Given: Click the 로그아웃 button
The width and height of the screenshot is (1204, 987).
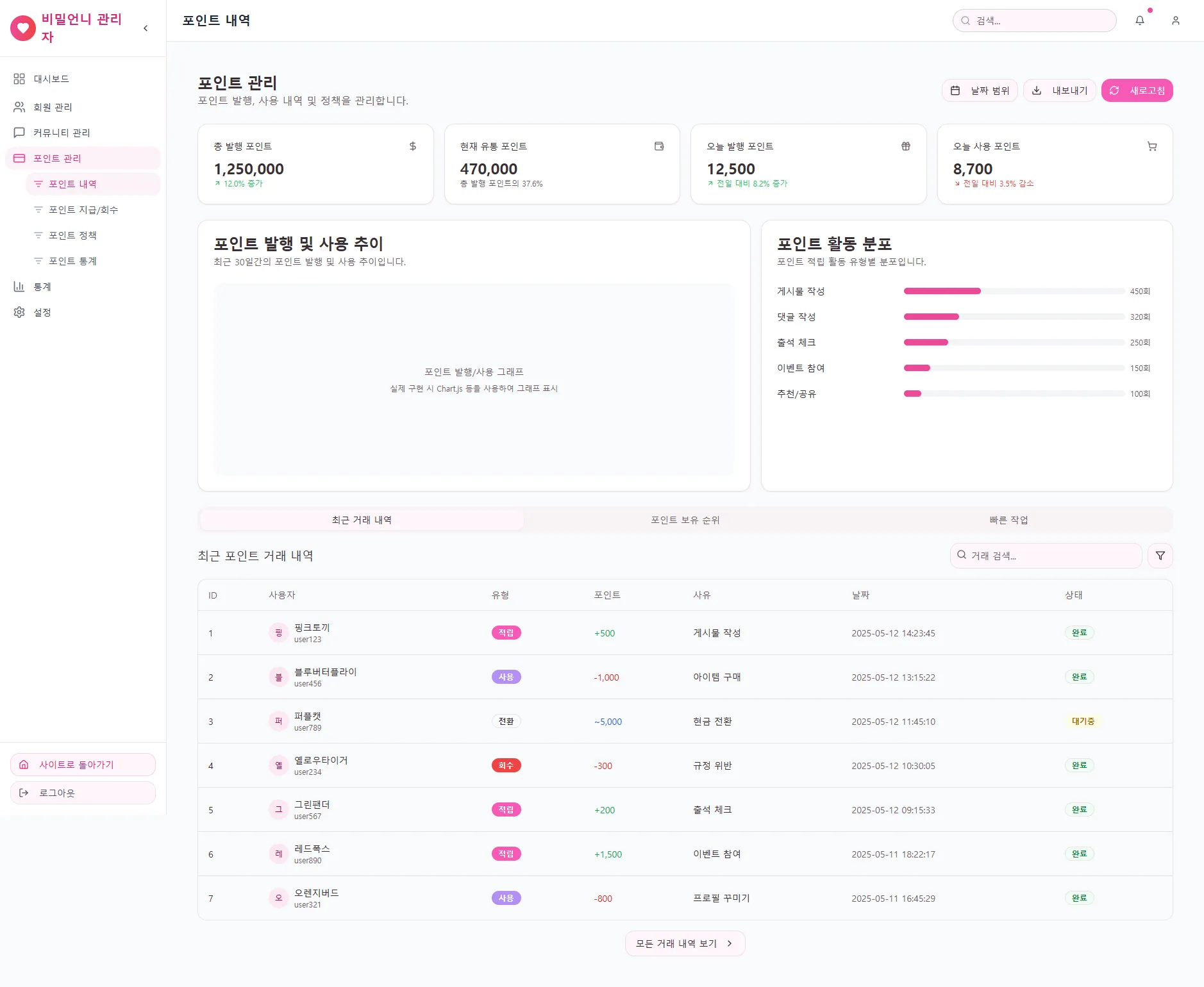Looking at the screenshot, I should (83, 793).
